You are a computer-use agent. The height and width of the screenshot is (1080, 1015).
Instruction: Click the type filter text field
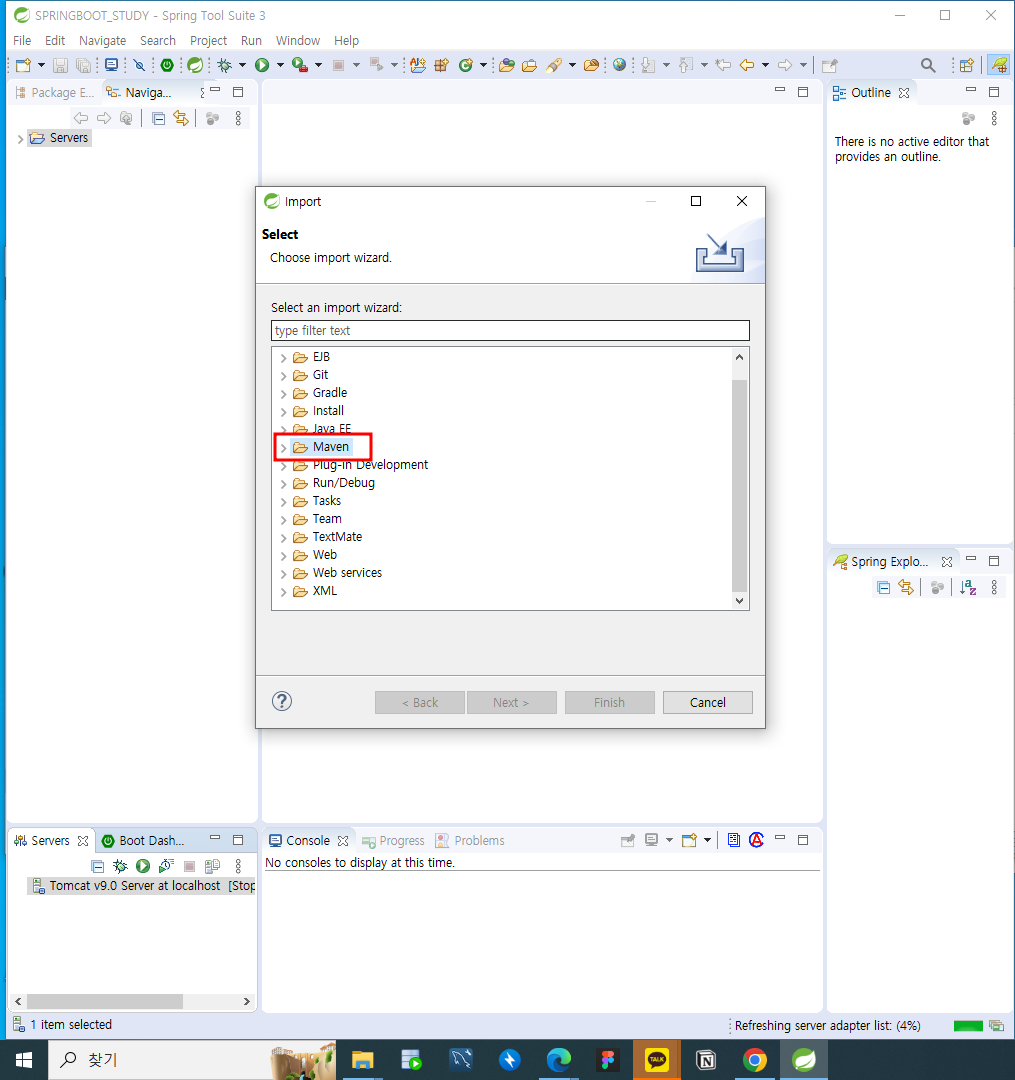(510, 331)
